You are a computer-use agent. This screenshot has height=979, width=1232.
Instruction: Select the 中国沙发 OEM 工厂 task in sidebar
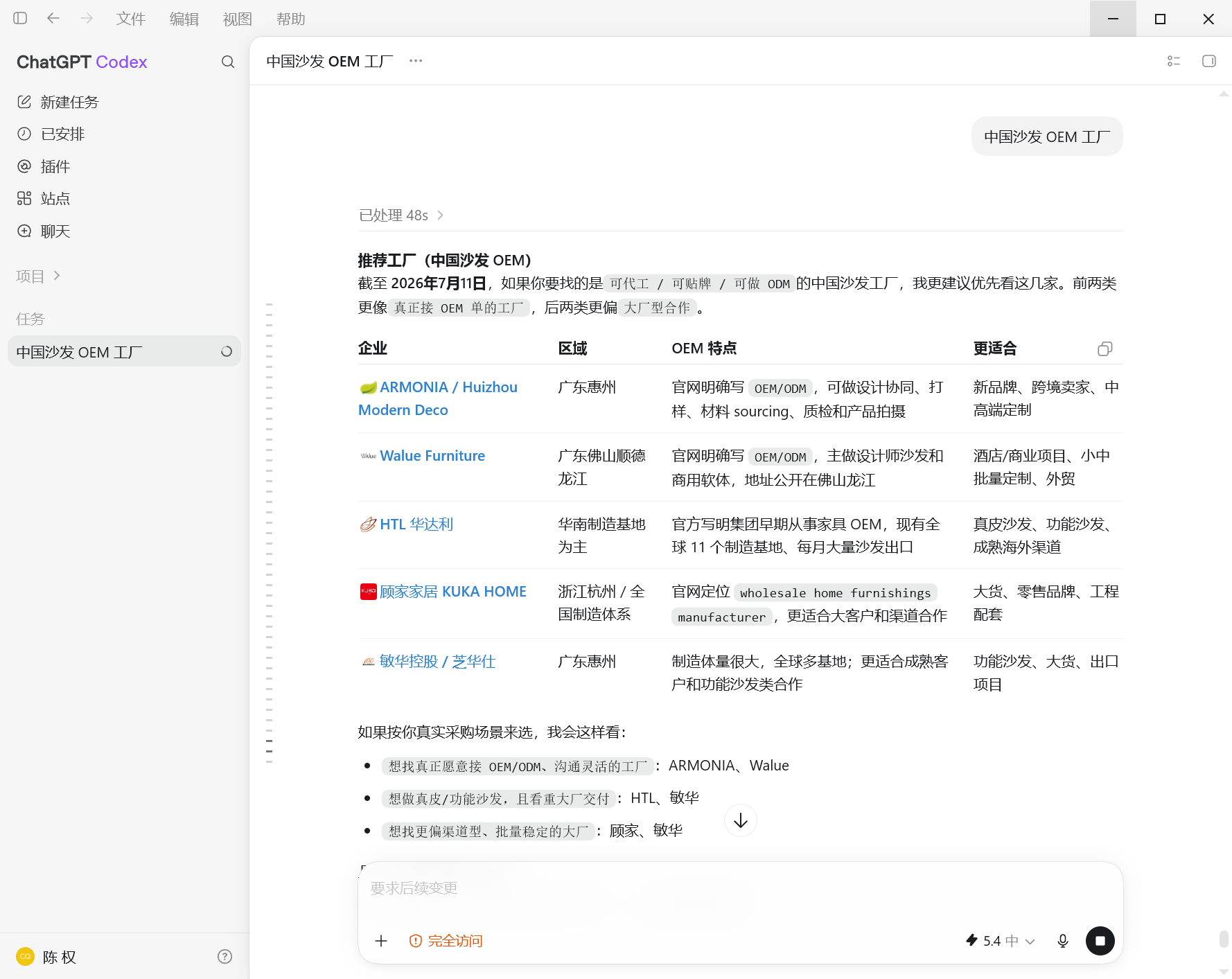(125, 352)
